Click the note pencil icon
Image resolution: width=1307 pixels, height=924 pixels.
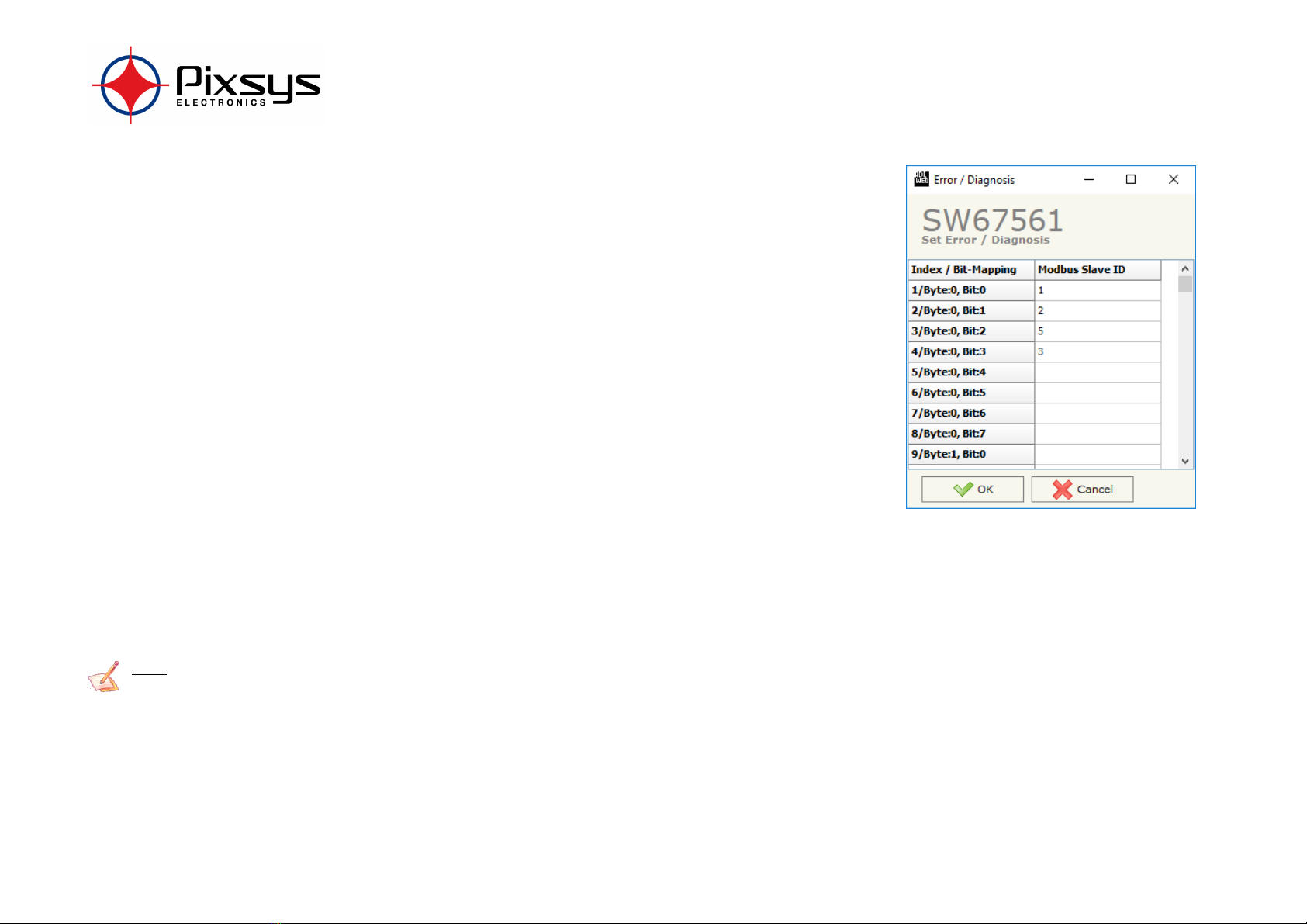coord(103,677)
